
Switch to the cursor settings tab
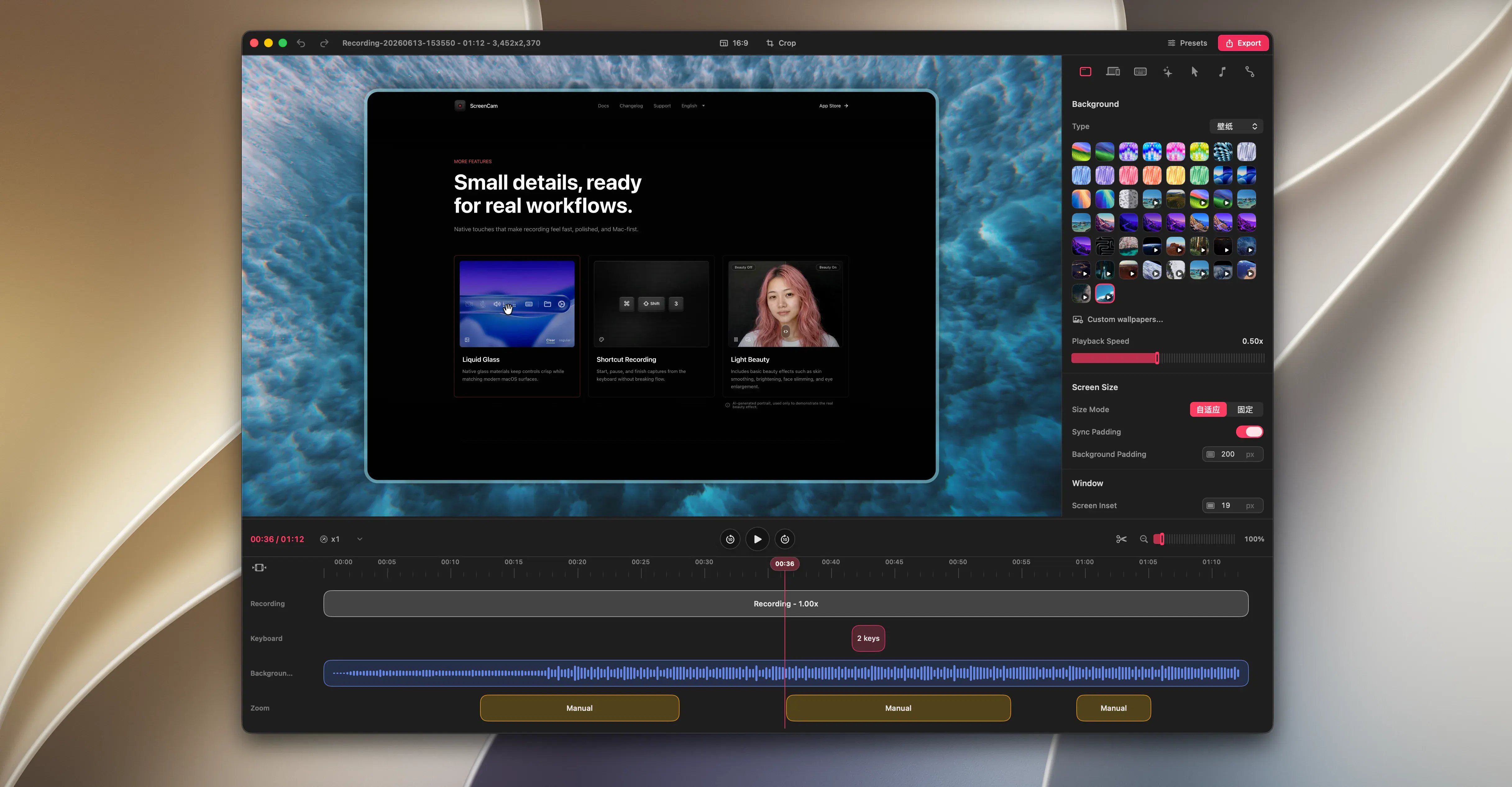click(x=1194, y=72)
